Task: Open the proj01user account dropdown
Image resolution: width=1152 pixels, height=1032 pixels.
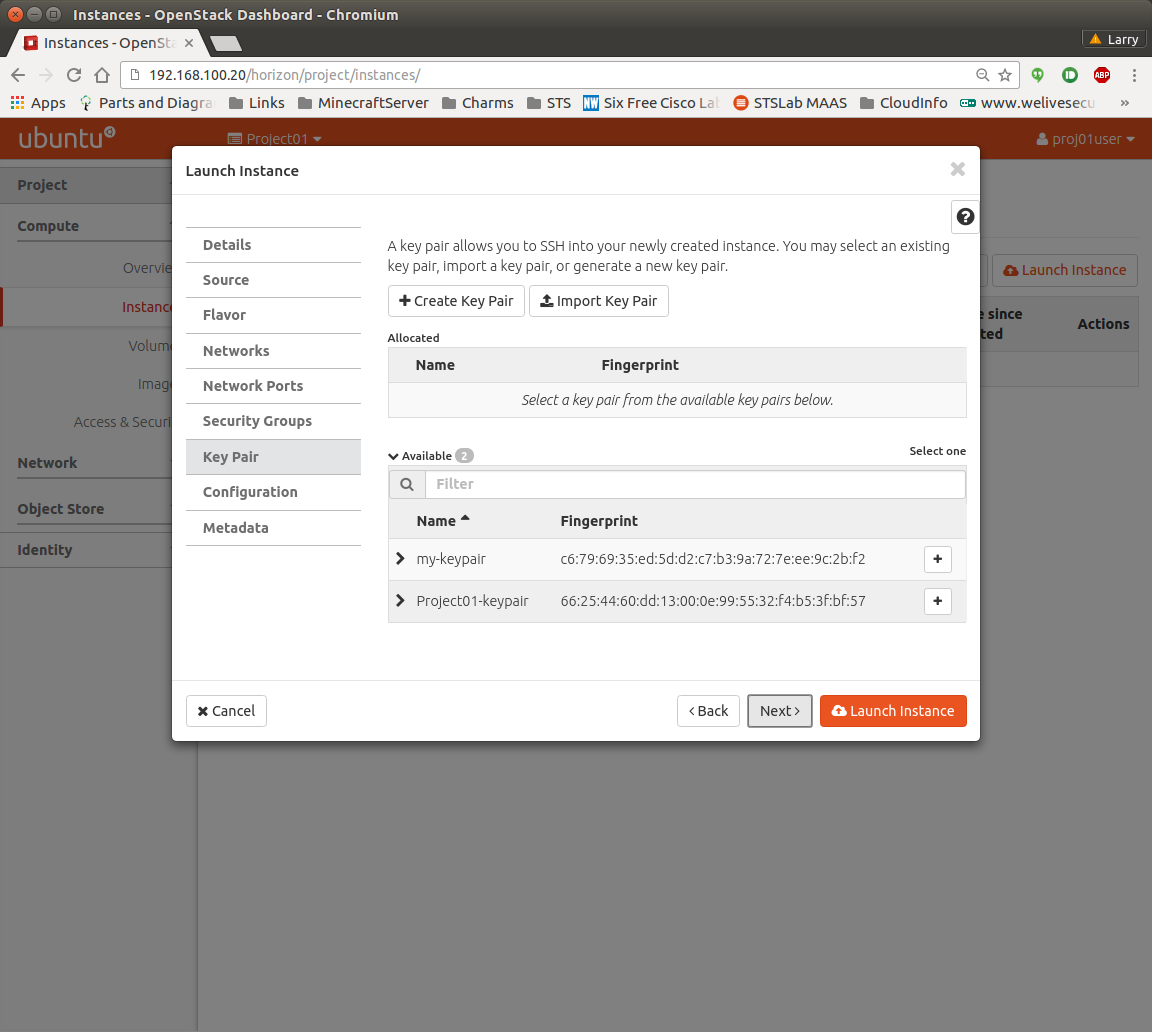Action: (1086, 139)
